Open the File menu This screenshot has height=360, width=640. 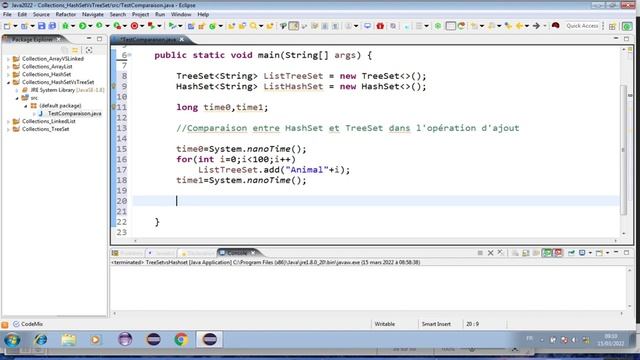(x=7, y=14)
